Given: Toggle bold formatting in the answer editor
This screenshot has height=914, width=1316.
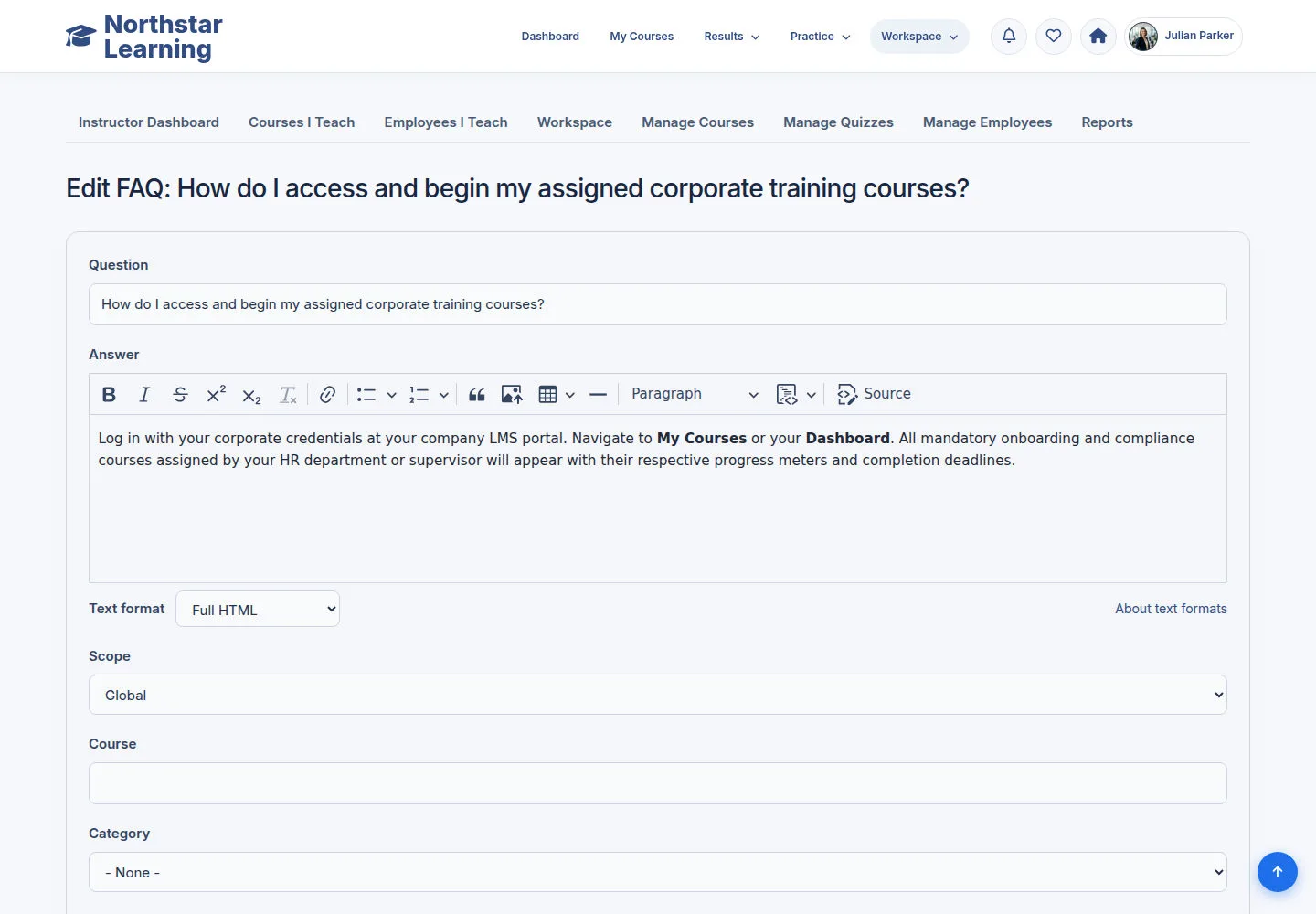Looking at the screenshot, I should click(x=109, y=394).
